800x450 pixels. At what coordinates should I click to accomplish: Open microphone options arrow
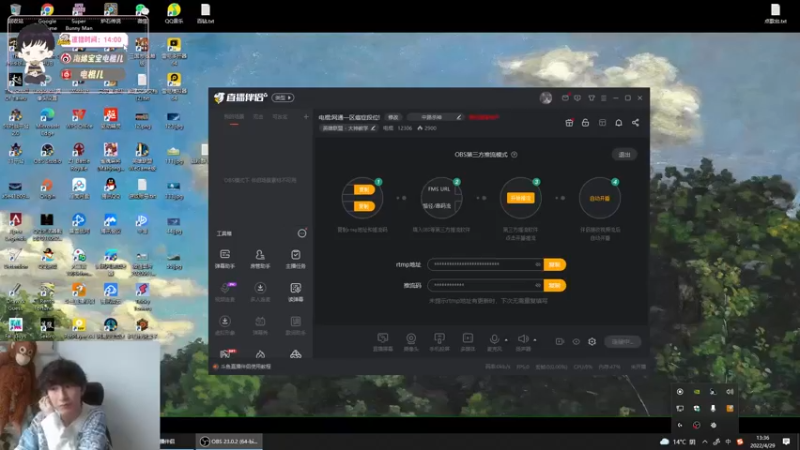(x=506, y=340)
